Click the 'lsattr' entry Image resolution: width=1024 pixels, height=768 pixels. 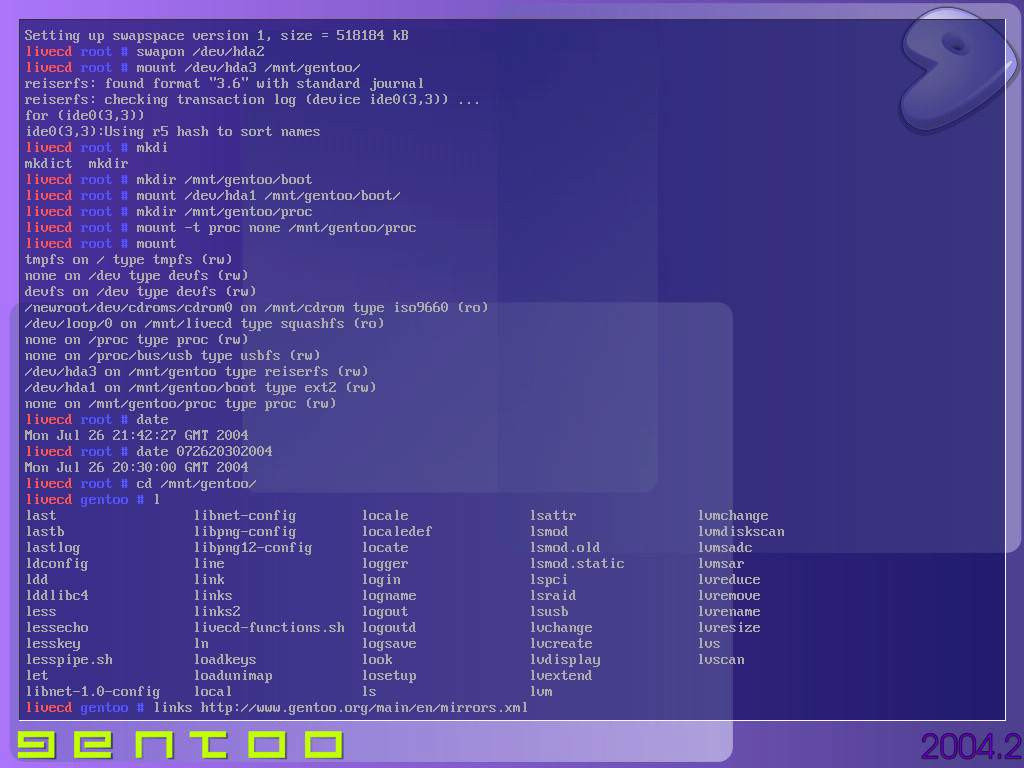(553, 516)
